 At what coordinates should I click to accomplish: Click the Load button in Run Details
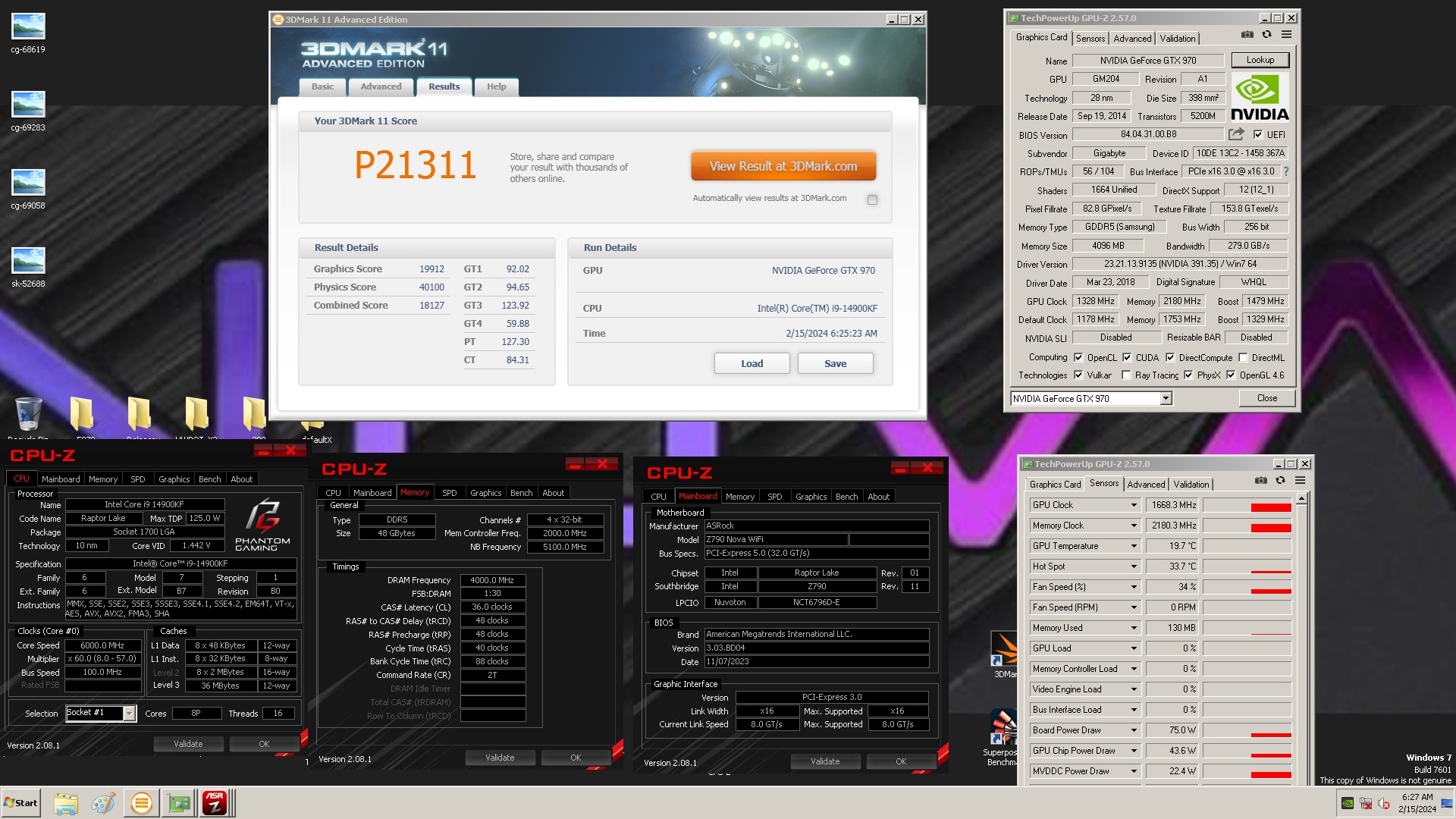pyautogui.click(x=752, y=363)
